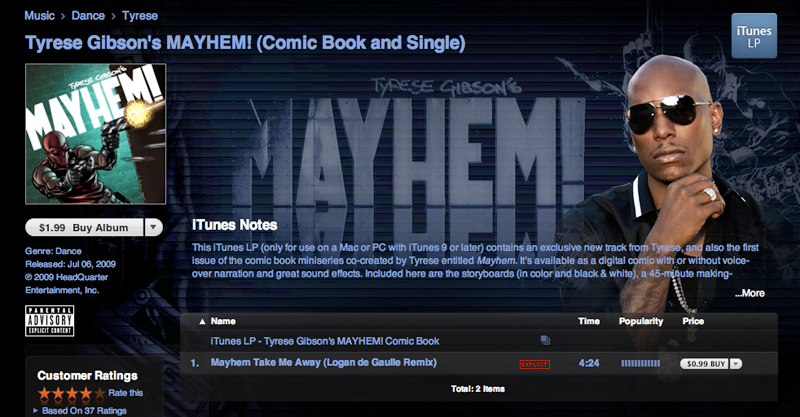Click the iTunes LP badge icon

click(x=754, y=36)
